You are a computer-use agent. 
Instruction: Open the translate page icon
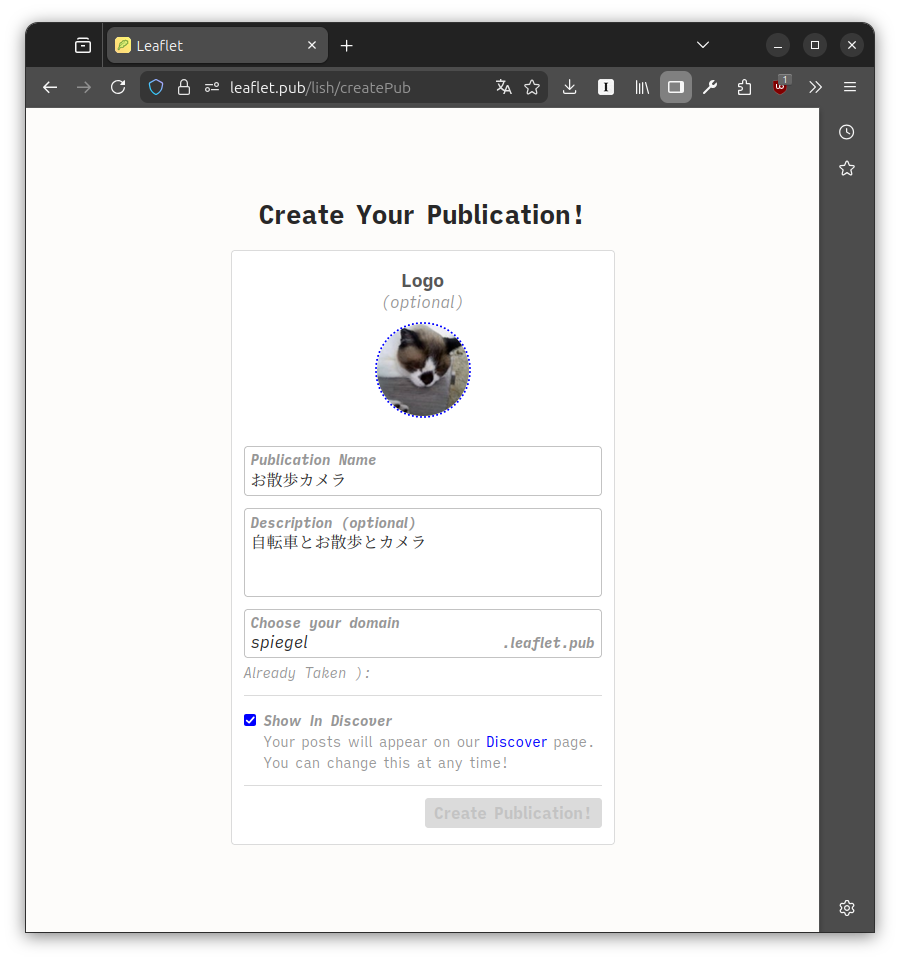(503, 87)
